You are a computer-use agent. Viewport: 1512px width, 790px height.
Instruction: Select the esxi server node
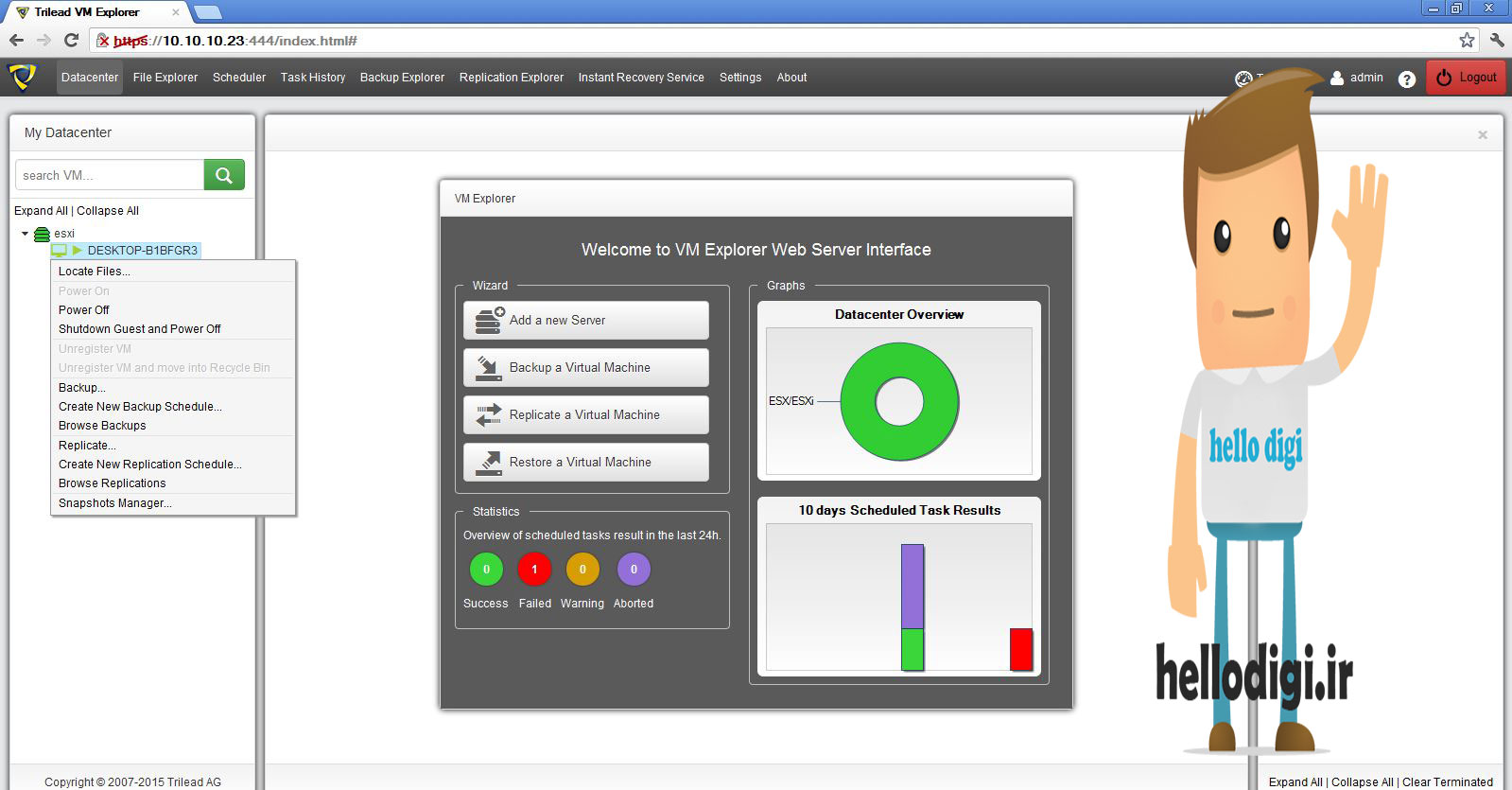click(x=64, y=234)
